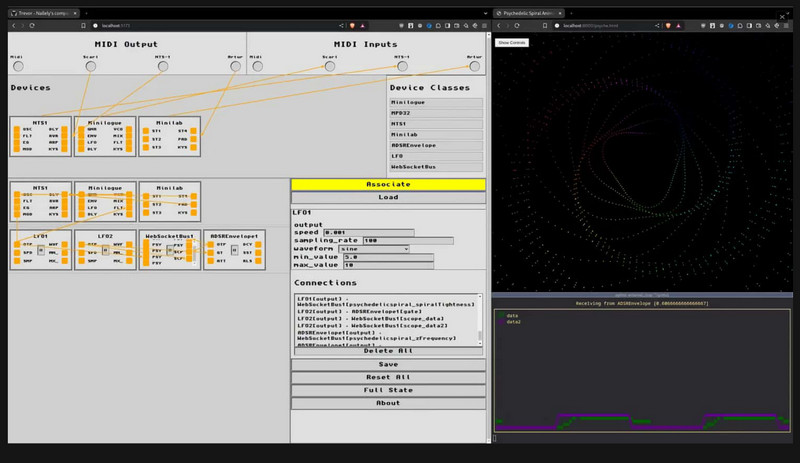Reload the Psychedelic Spiral page
This screenshot has height=463, width=800.
point(517,26)
